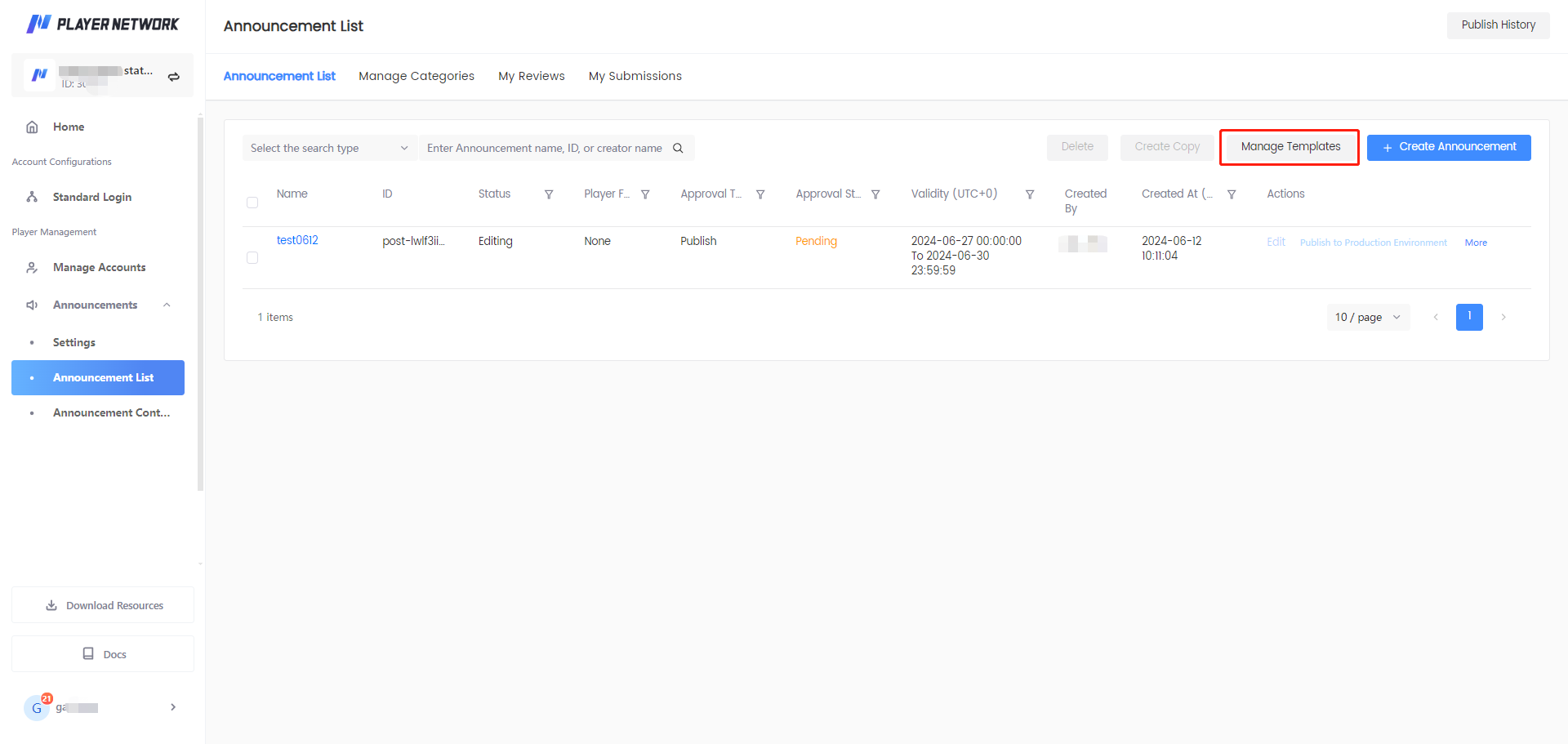Click the announcement search input field
The width and height of the screenshot is (1568, 744).
click(x=544, y=148)
